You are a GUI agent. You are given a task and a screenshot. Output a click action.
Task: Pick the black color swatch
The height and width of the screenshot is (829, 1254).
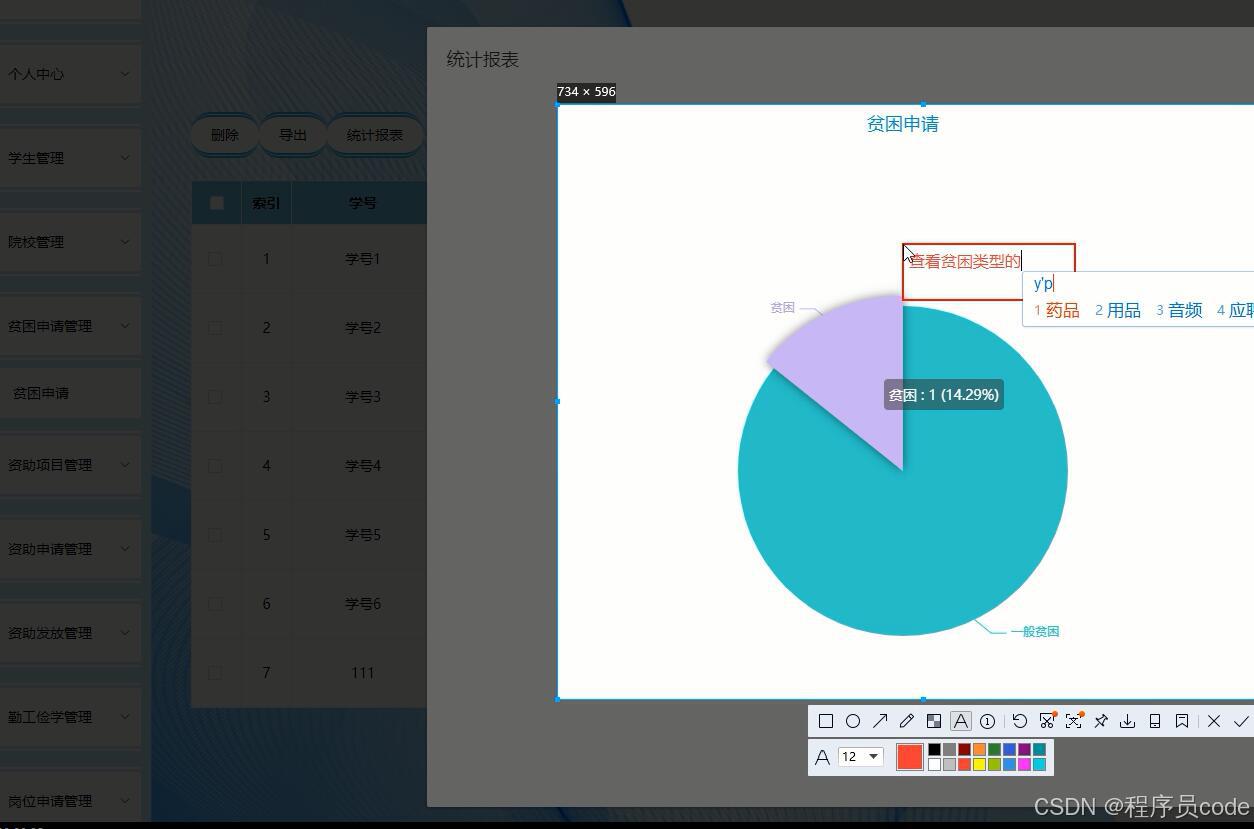(x=934, y=749)
